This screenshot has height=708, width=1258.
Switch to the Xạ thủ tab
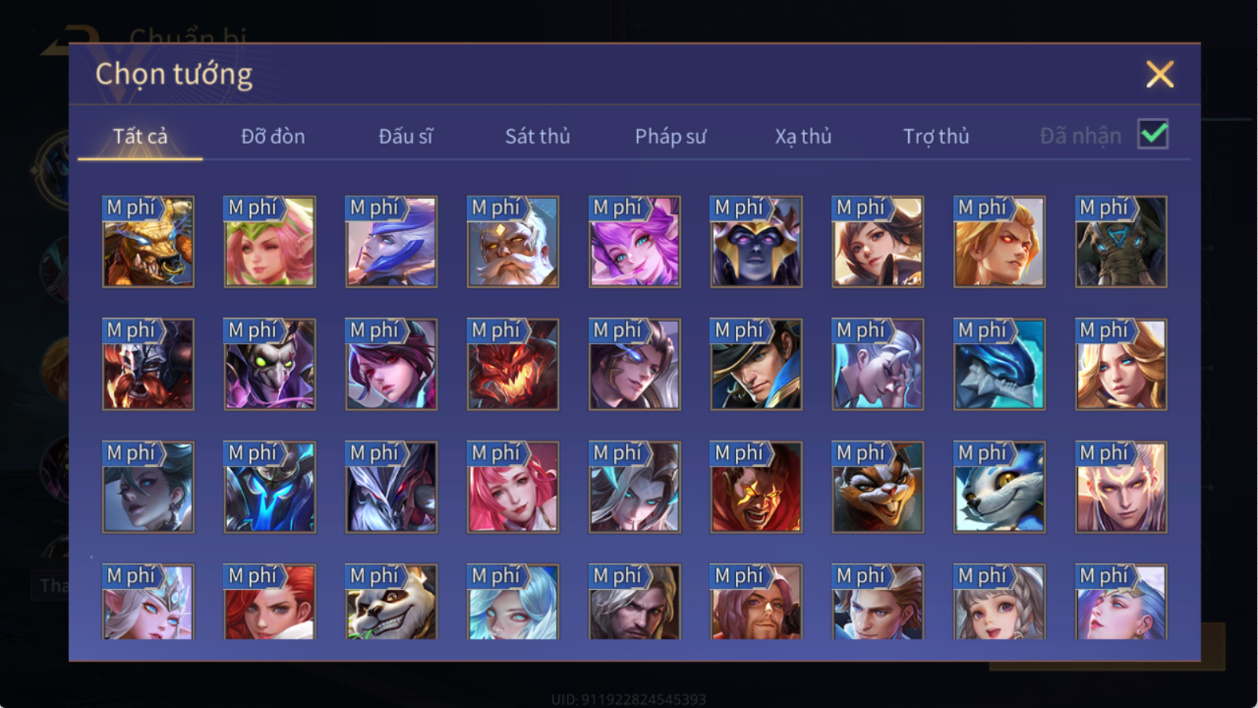click(803, 136)
